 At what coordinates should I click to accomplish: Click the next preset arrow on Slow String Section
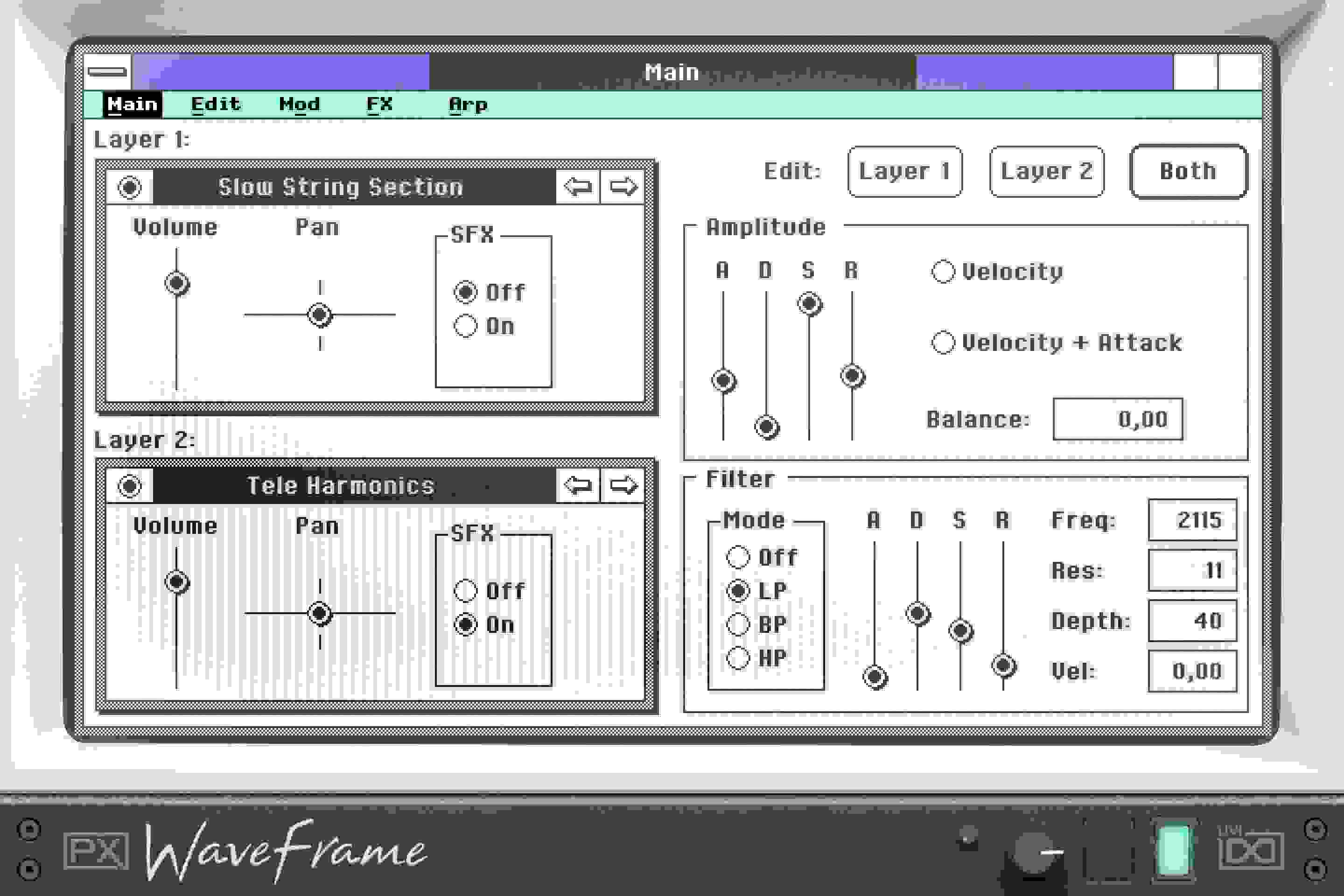624,186
